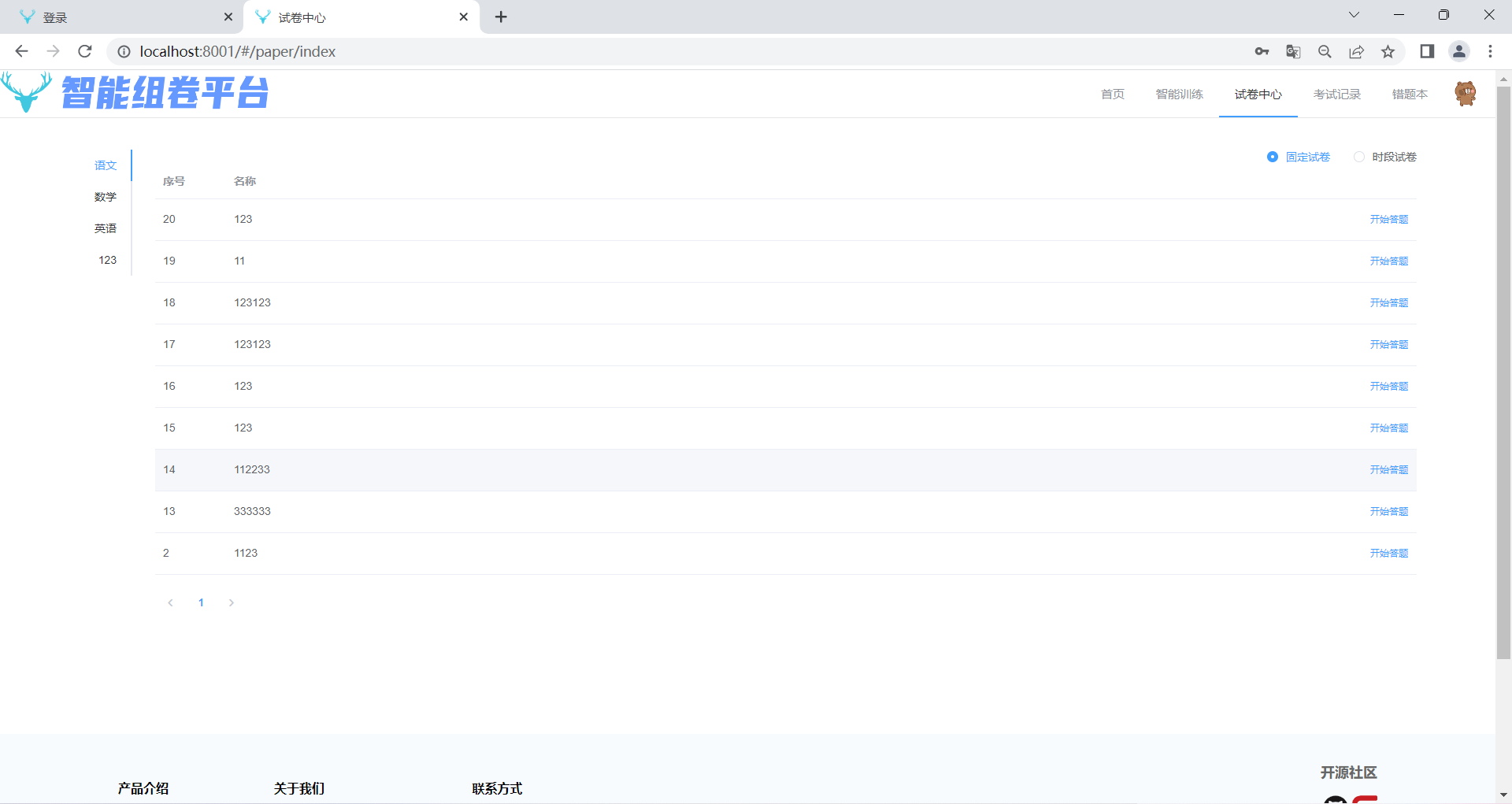Close the 试卷中心 tab
Screen dimensions: 1512x804
tap(463, 17)
